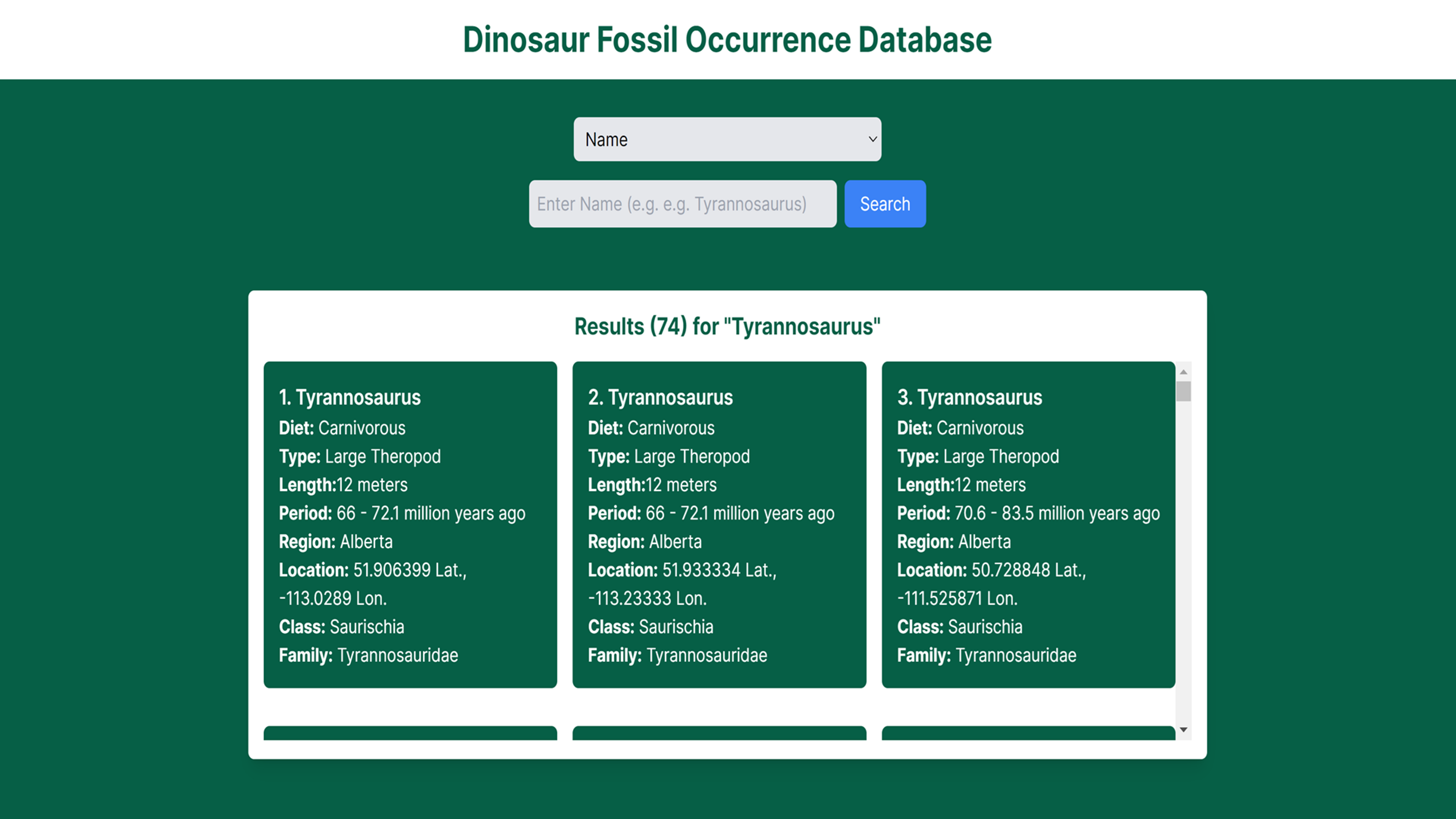Click the scrollbar down arrow in results
The image size is (1456, 819).
point(1183,730)
